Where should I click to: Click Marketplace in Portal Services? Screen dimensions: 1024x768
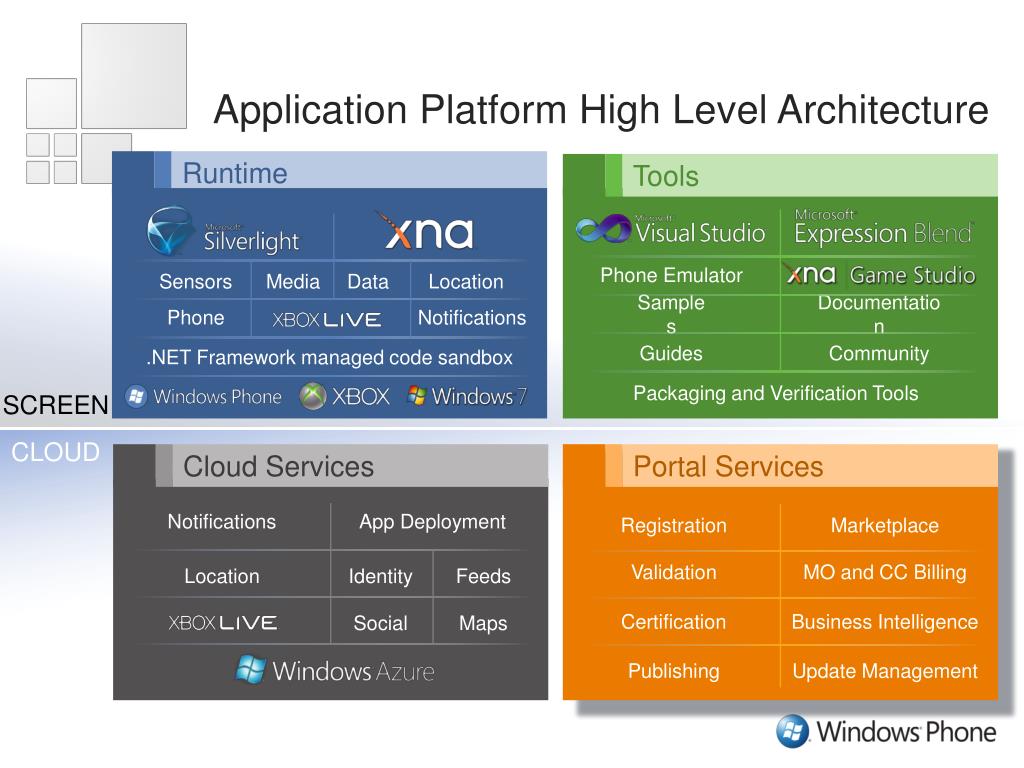[x=884, y=525]
